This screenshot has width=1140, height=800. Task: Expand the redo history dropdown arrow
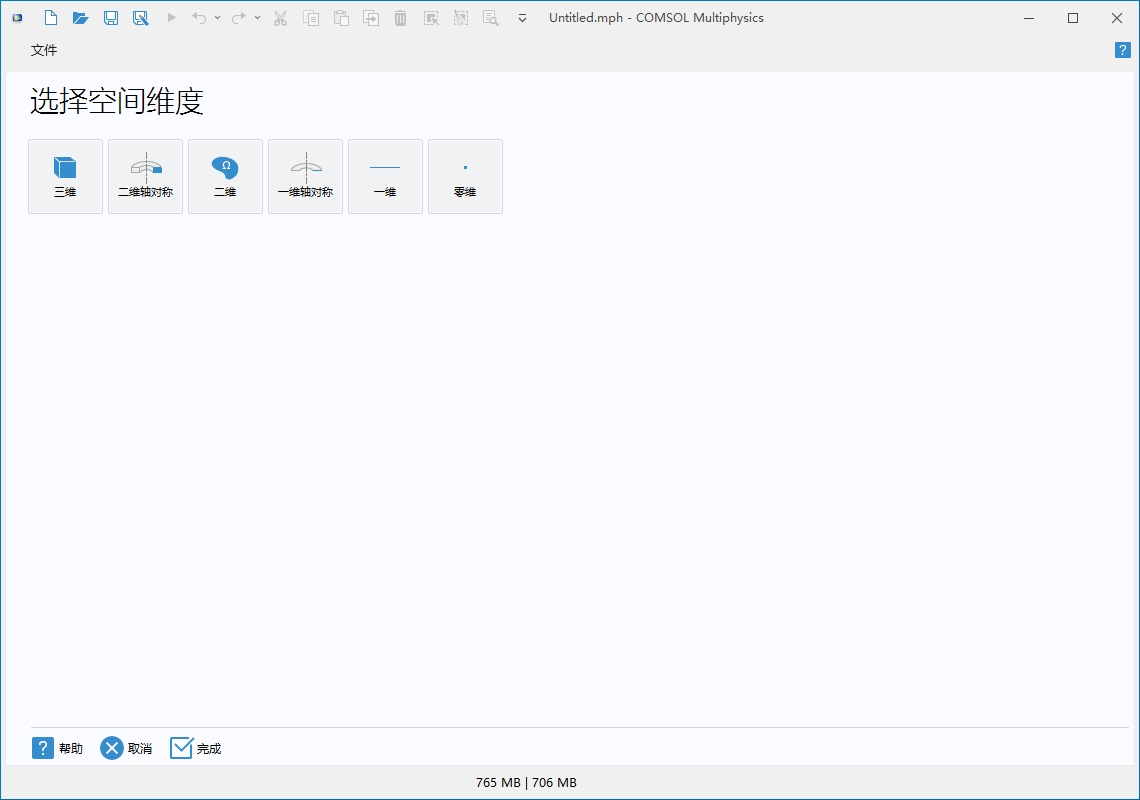[x=257, y=18]
